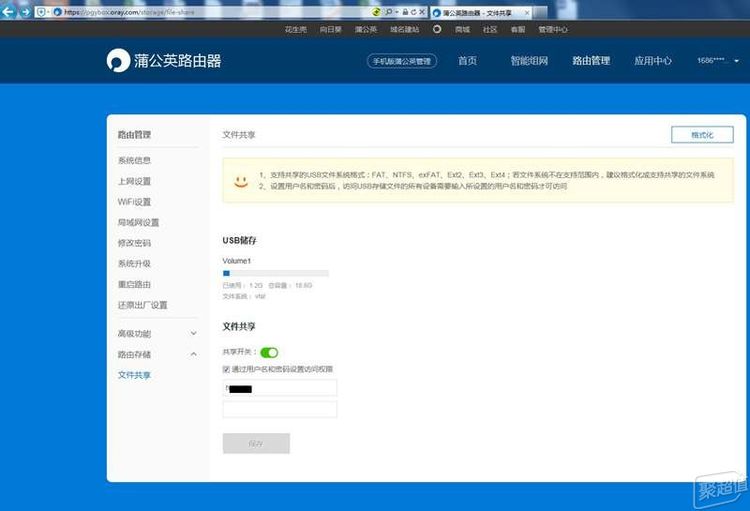Click the lock security icon
Screen dimensions: 750x511
pyautogui.click(x=405, y=12)
